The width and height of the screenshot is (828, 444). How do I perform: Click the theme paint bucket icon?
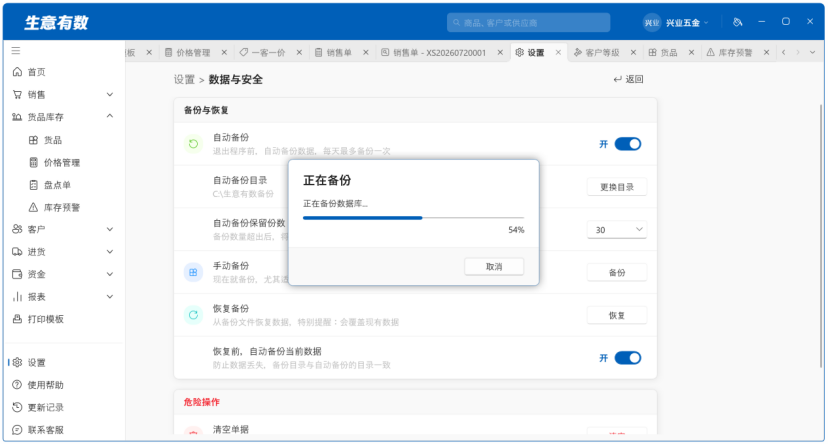738,22
